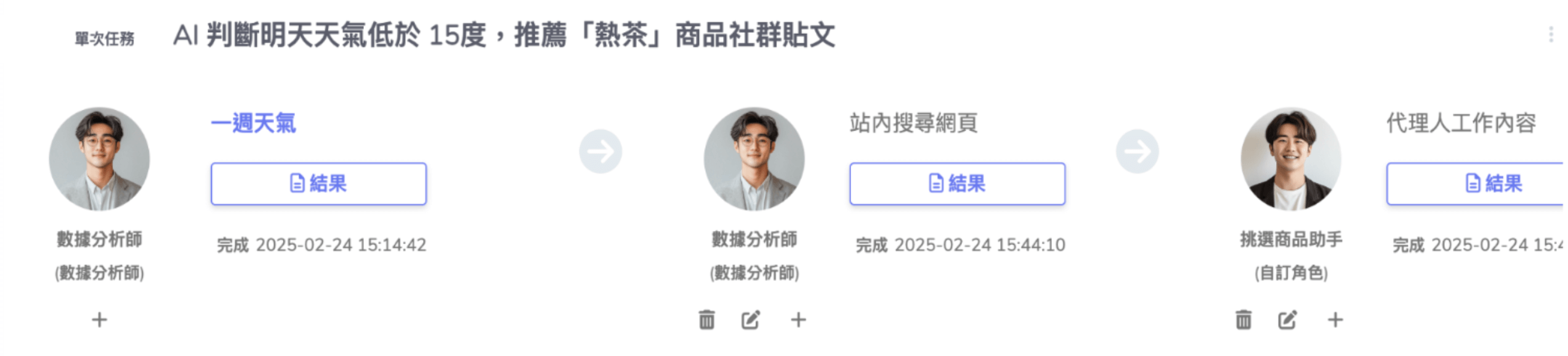1568x356 pixels.
Task: Delete the 挑選商品助手 agent step
Action: point(1243,320)
